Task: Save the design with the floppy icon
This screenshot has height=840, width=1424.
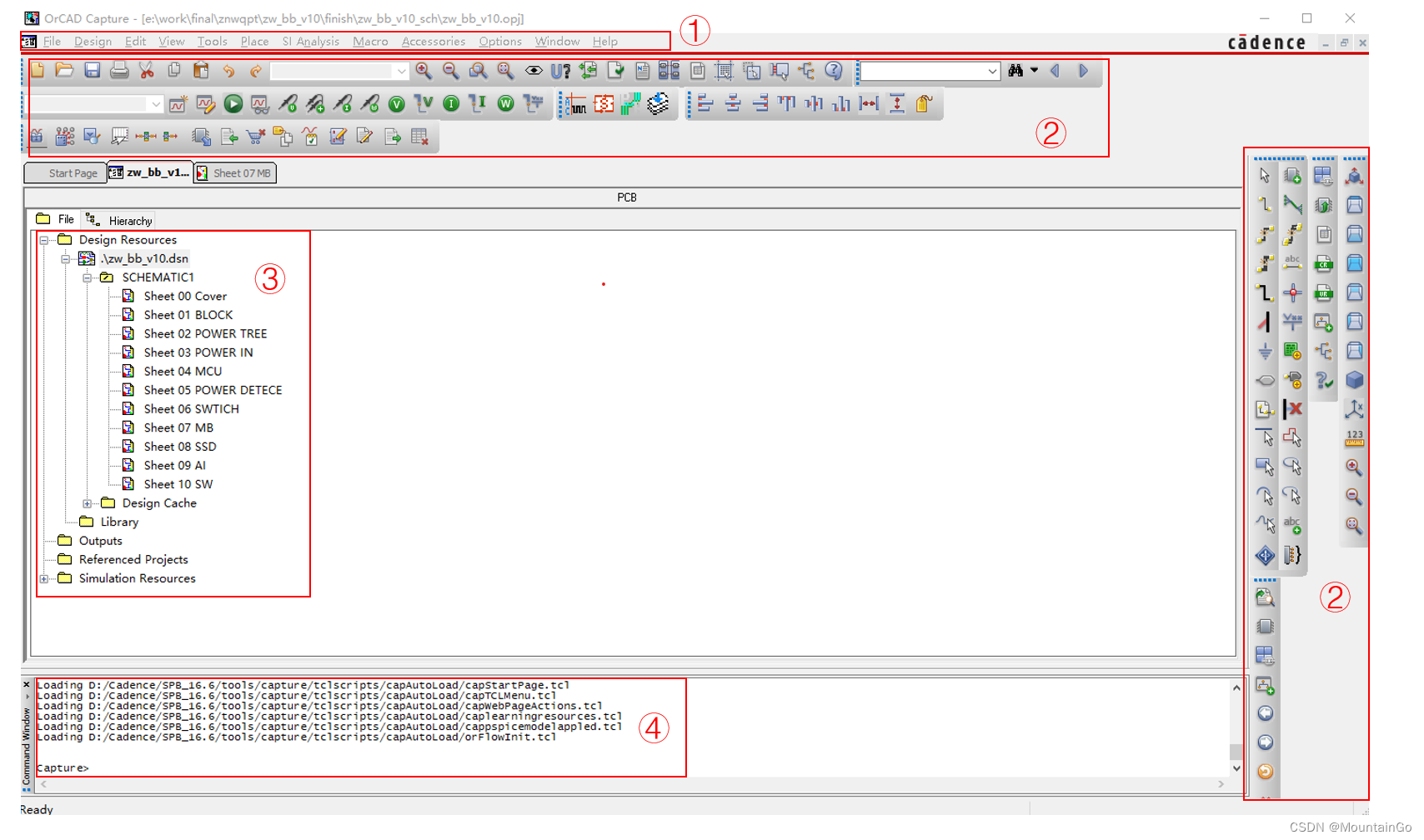Action: pos(92,71)
